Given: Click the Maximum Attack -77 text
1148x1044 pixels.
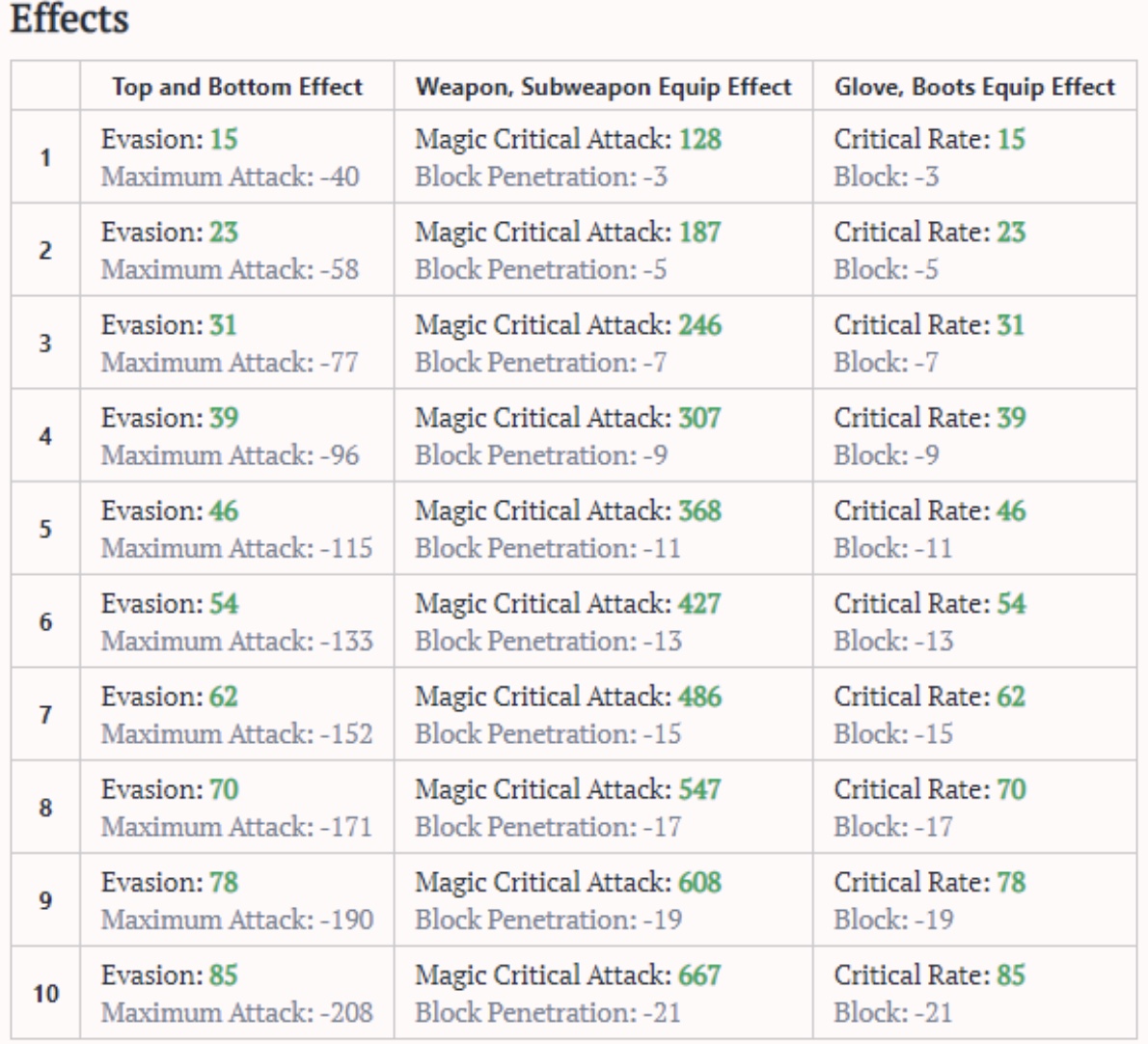Looking at the screenshot, I should (x=230, y=363).
